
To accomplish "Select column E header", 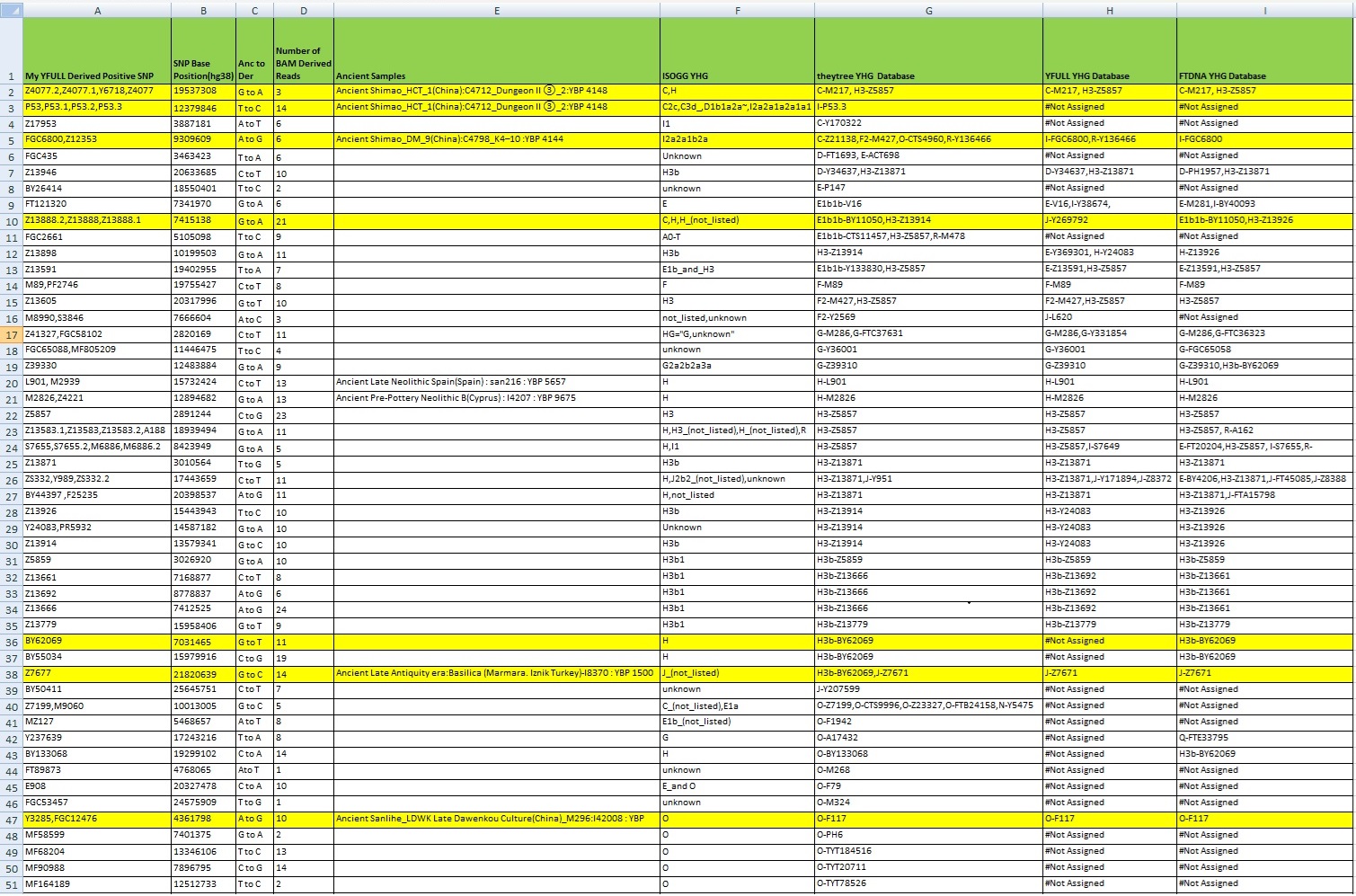I will point(497,11).
